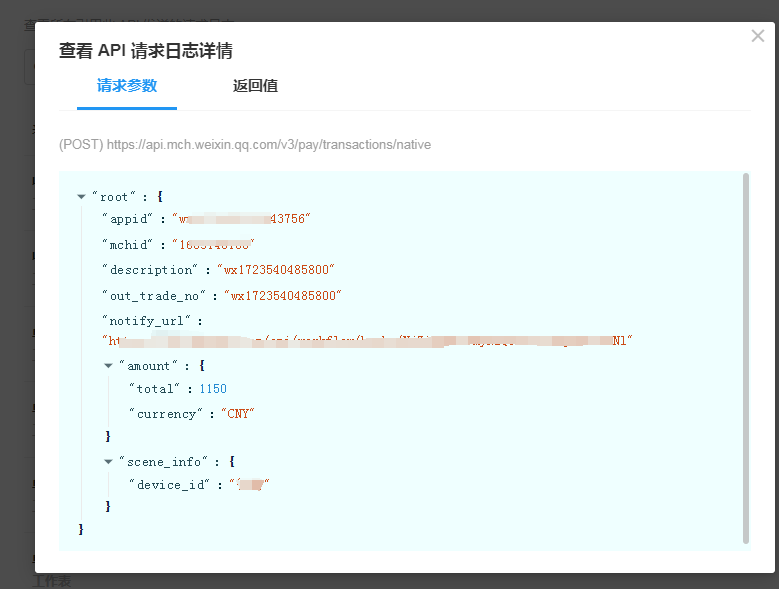The image size is (779, 589).
Task: Click the "root" key label
Action: [114, 197]
